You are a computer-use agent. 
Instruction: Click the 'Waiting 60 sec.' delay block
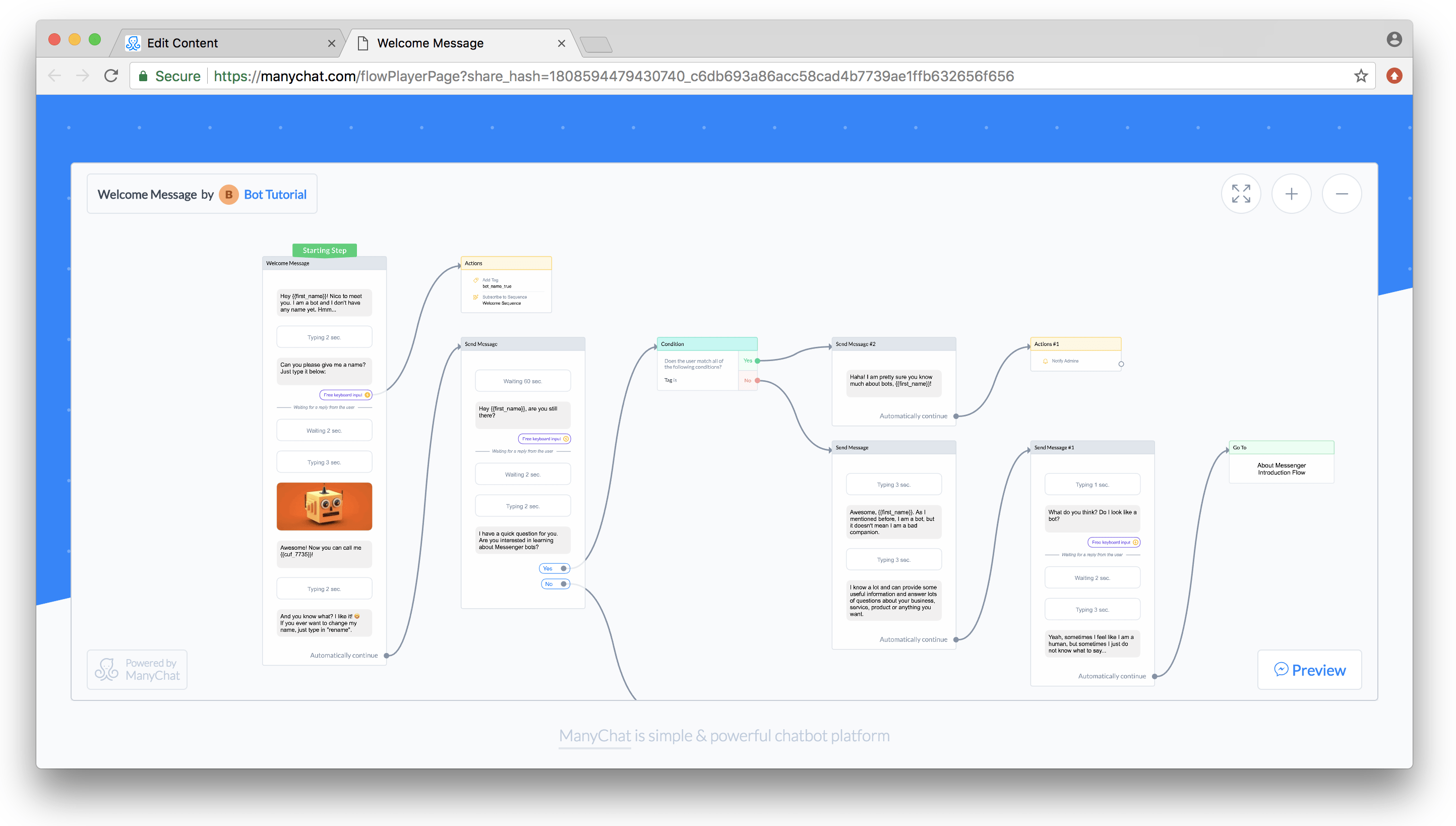tap(523, 381)
